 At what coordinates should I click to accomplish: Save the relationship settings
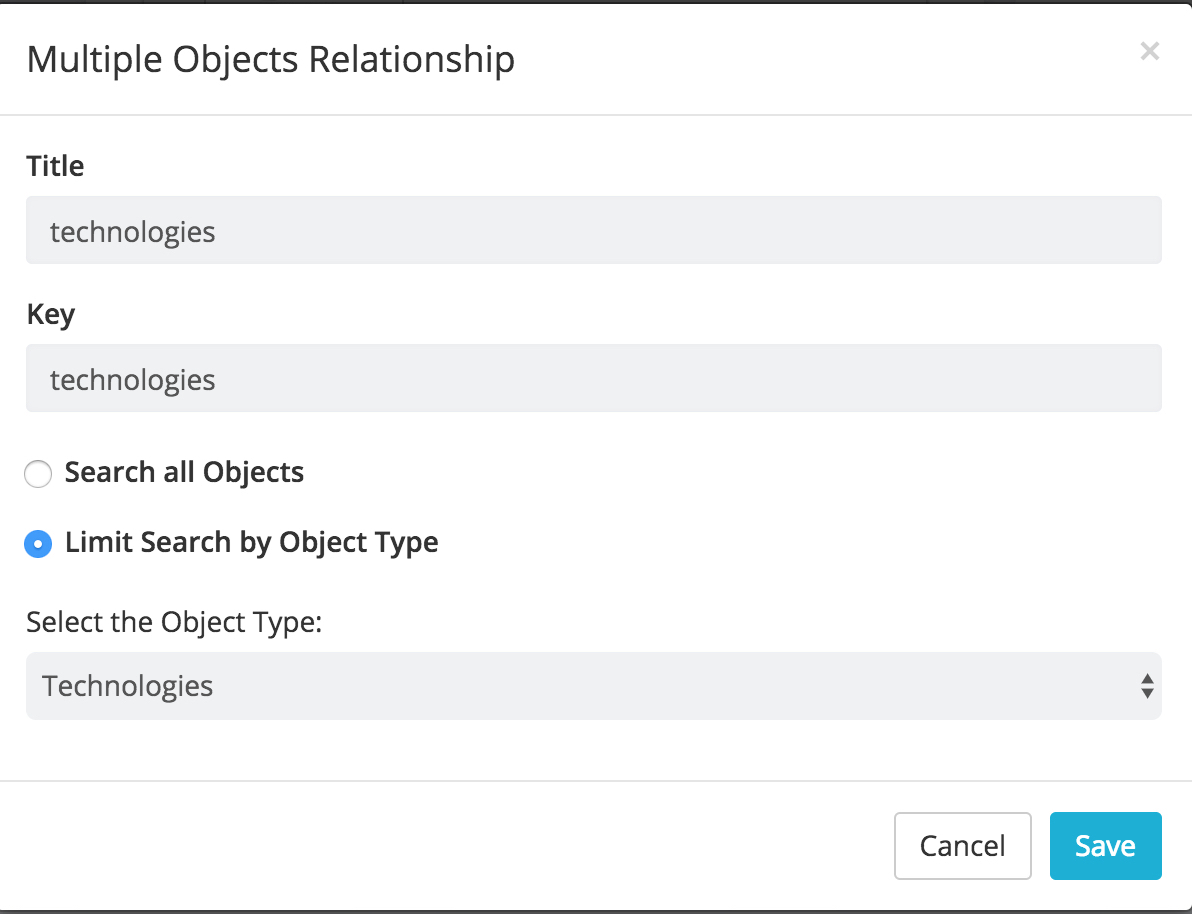(1105, 846)
